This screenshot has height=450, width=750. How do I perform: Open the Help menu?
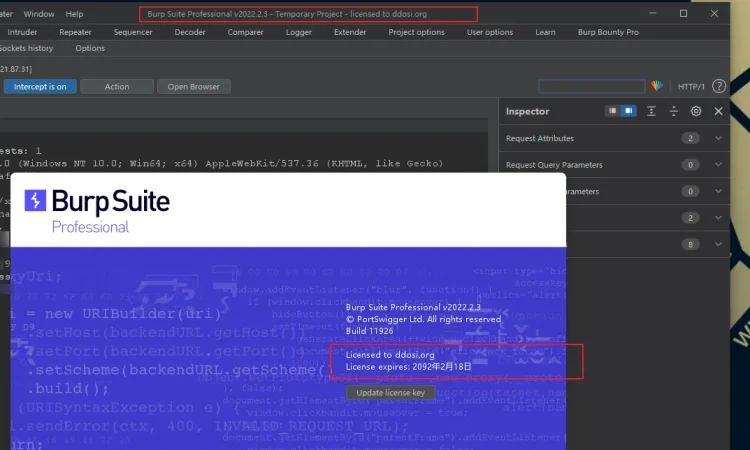[74, 14]
